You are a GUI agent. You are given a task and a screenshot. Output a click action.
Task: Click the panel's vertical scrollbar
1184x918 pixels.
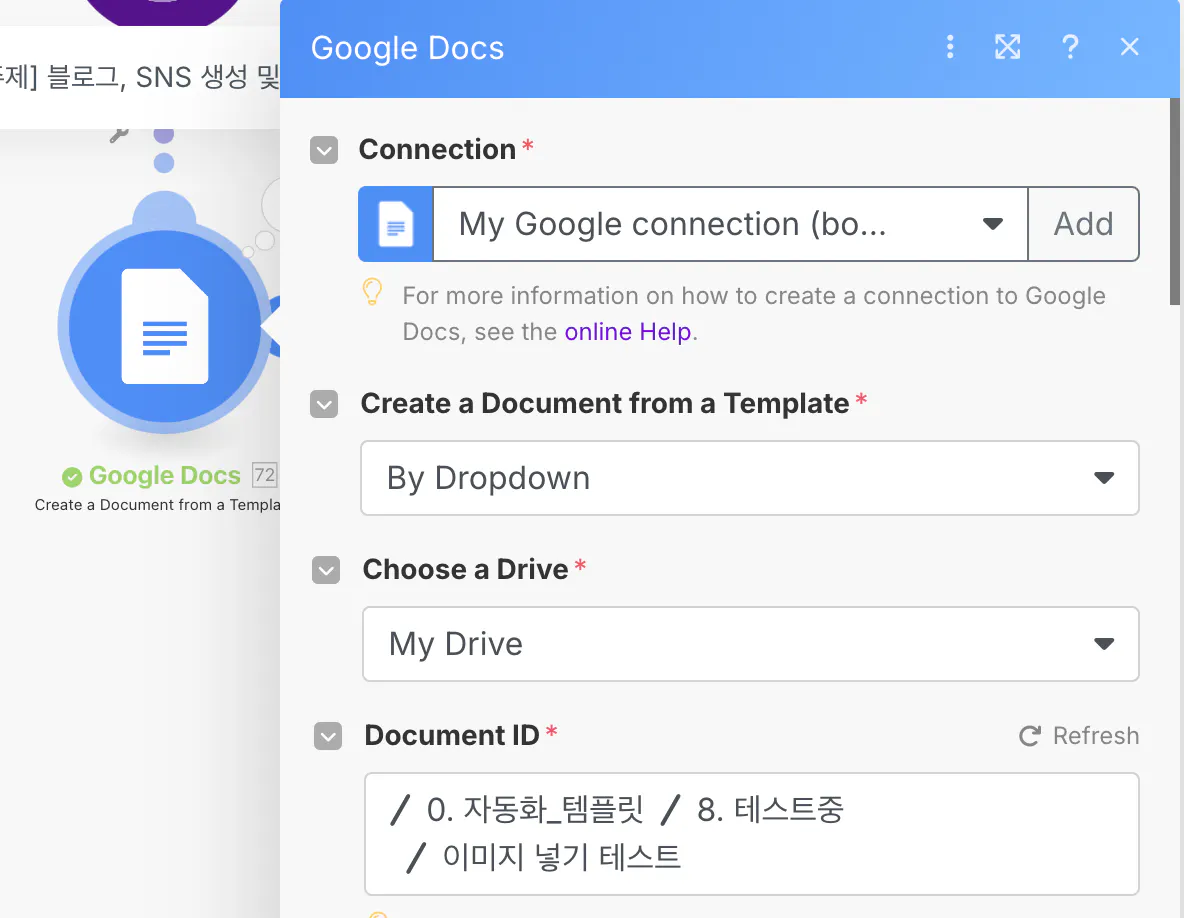(x=1174, y=202)
